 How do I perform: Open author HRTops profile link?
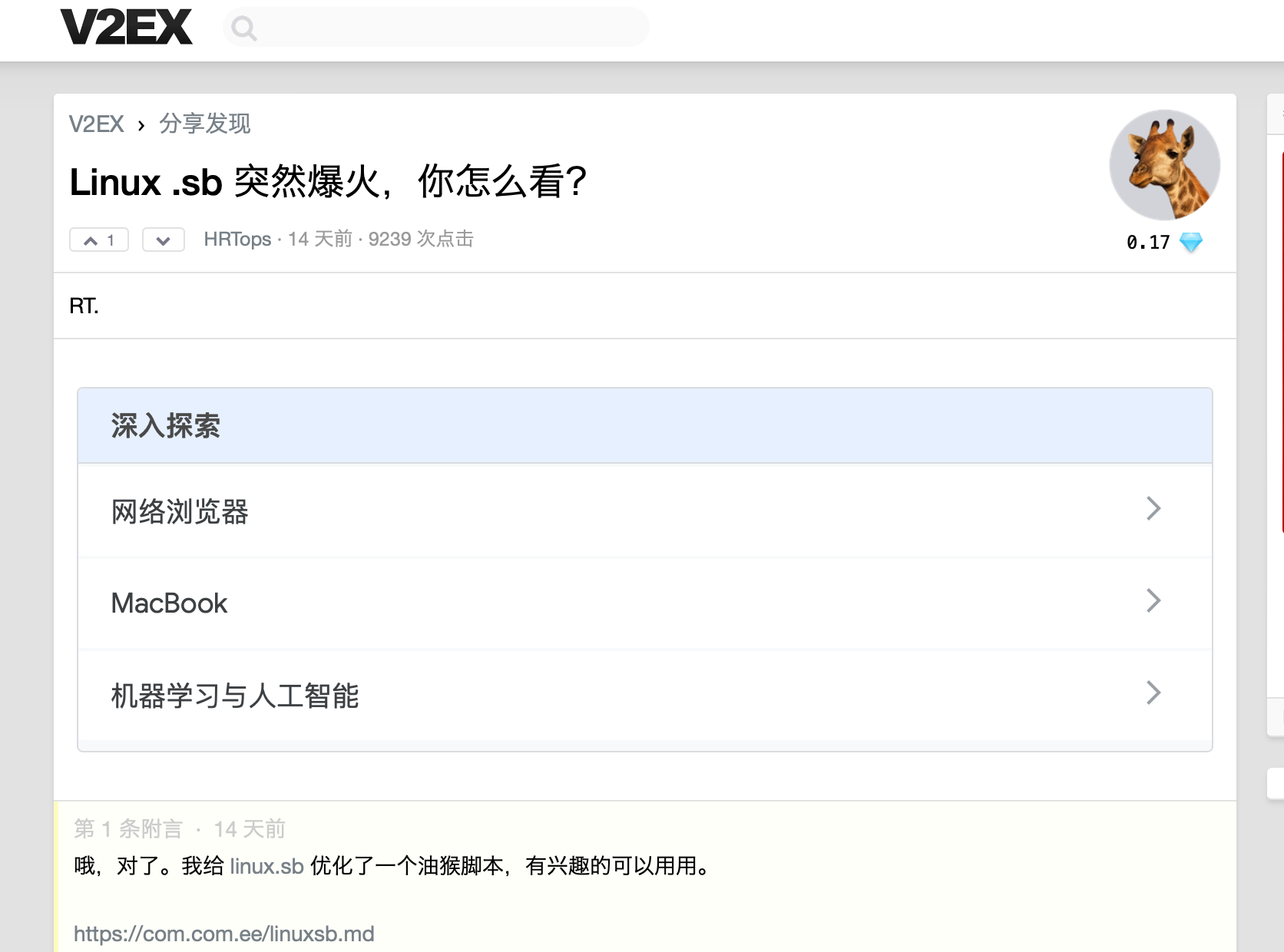coord(237,240)
